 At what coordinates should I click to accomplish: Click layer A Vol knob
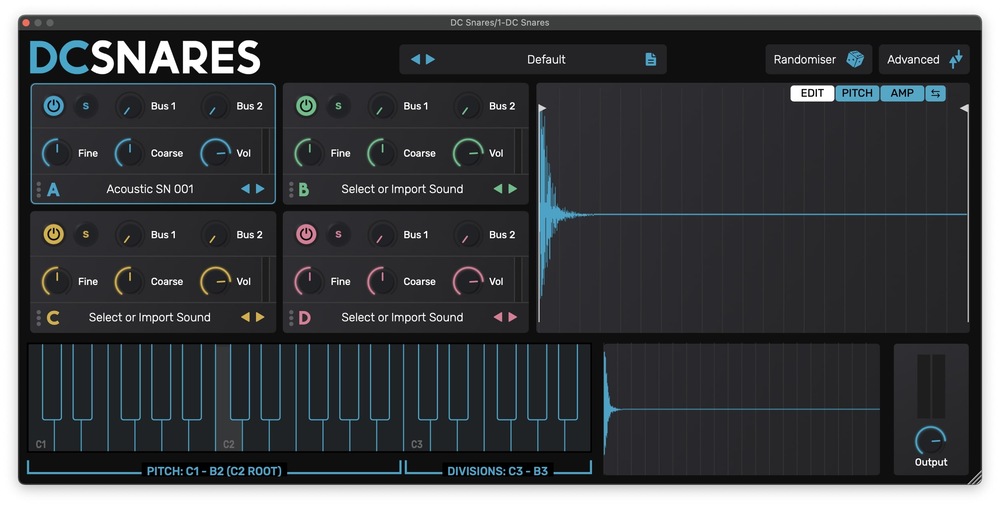(x=216, y=153)
